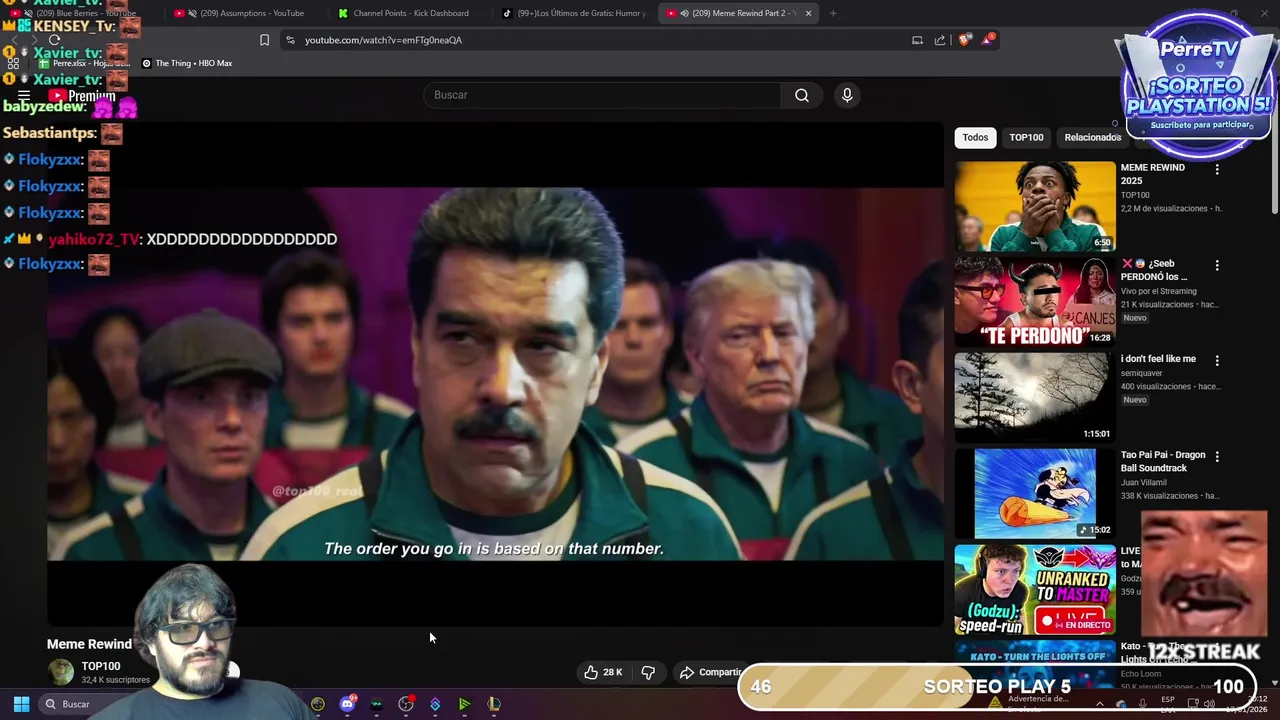Open i don't feel like me title
1280x720 pixels.
(x=1158, y=359)
